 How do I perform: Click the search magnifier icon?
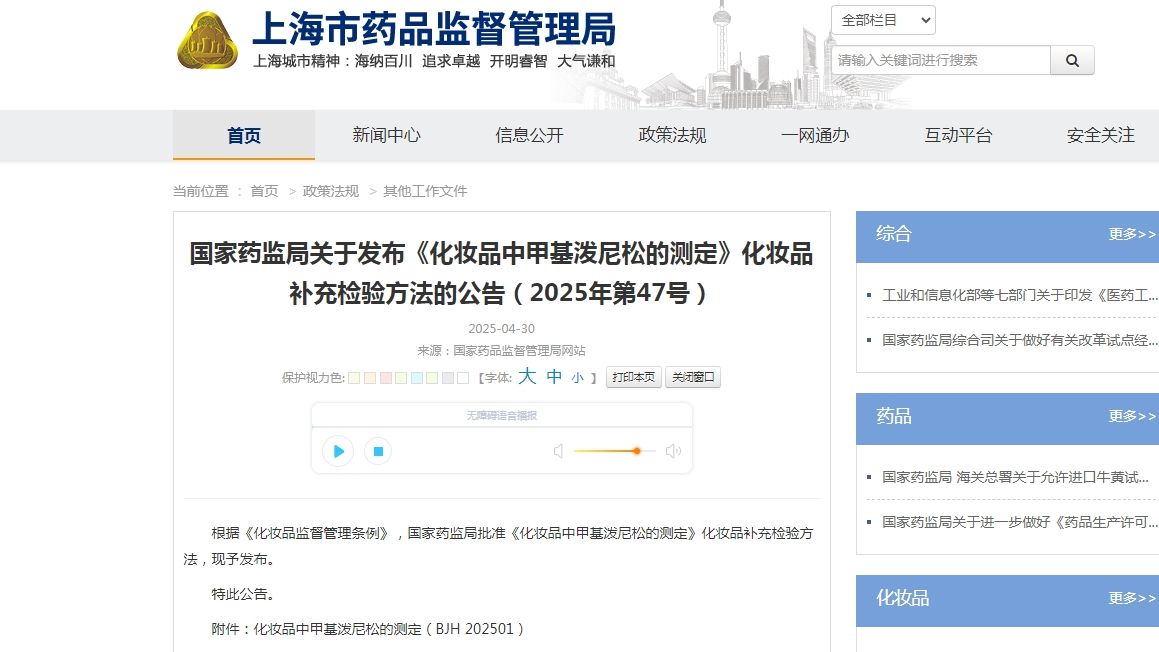[1072, 60]
